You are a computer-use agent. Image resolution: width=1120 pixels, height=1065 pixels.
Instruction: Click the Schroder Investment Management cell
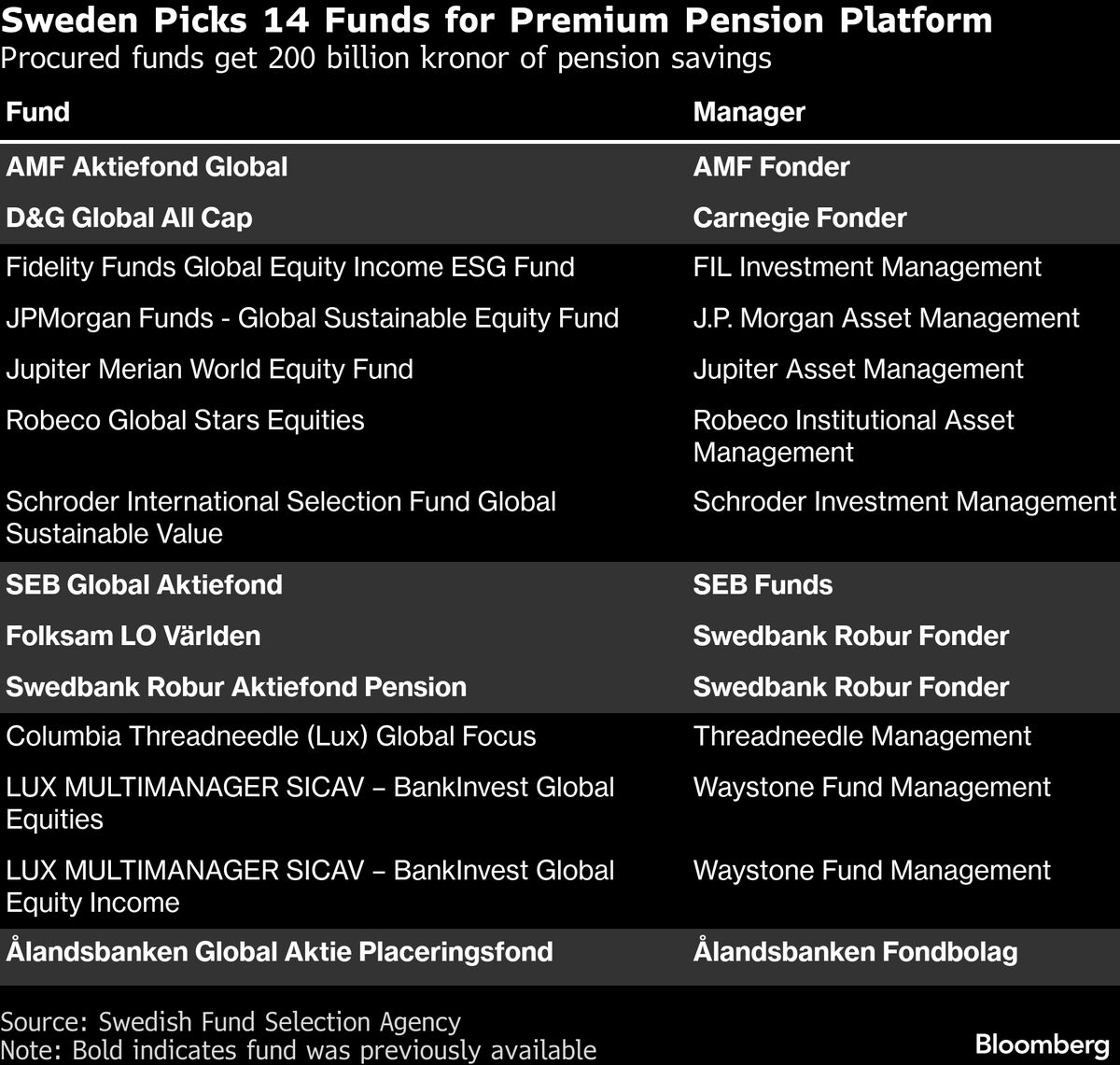[x=903, y=502]
